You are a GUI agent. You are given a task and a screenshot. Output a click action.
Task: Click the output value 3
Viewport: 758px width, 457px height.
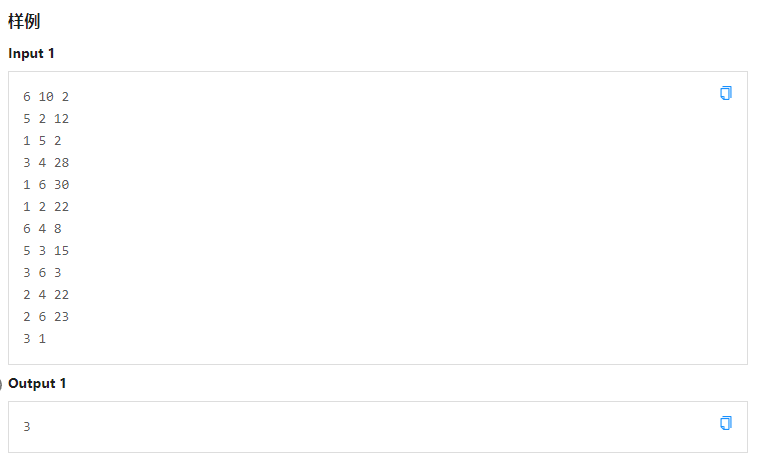tap(27, 427)
